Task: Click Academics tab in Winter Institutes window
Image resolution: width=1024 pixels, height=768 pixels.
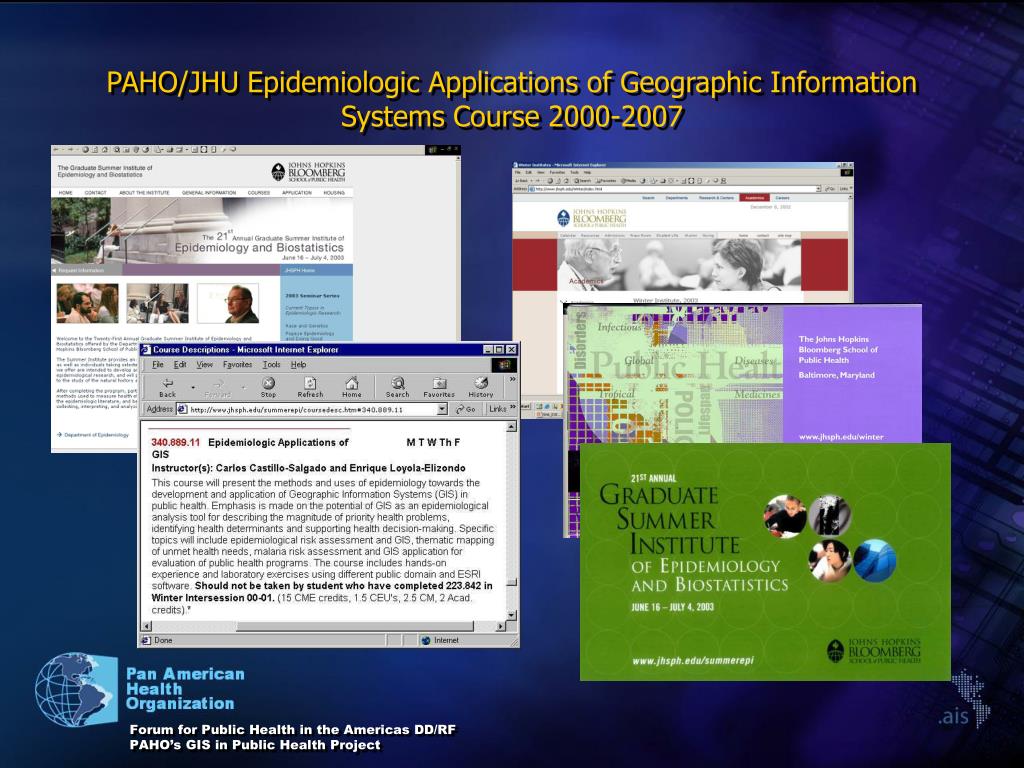Action: coord(754,198)
